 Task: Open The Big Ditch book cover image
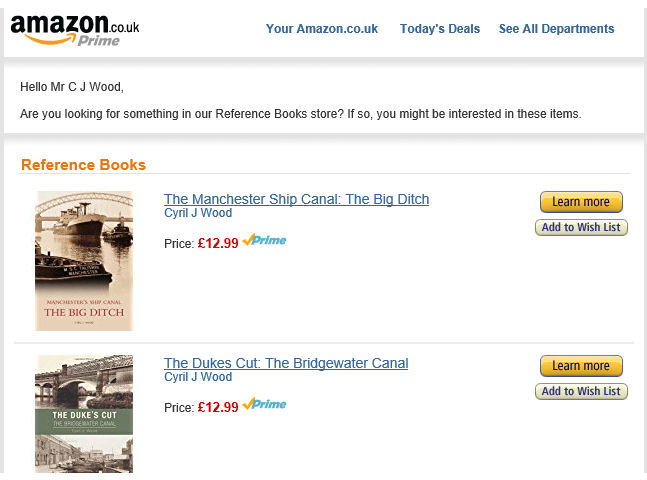[x=84, y=261]
